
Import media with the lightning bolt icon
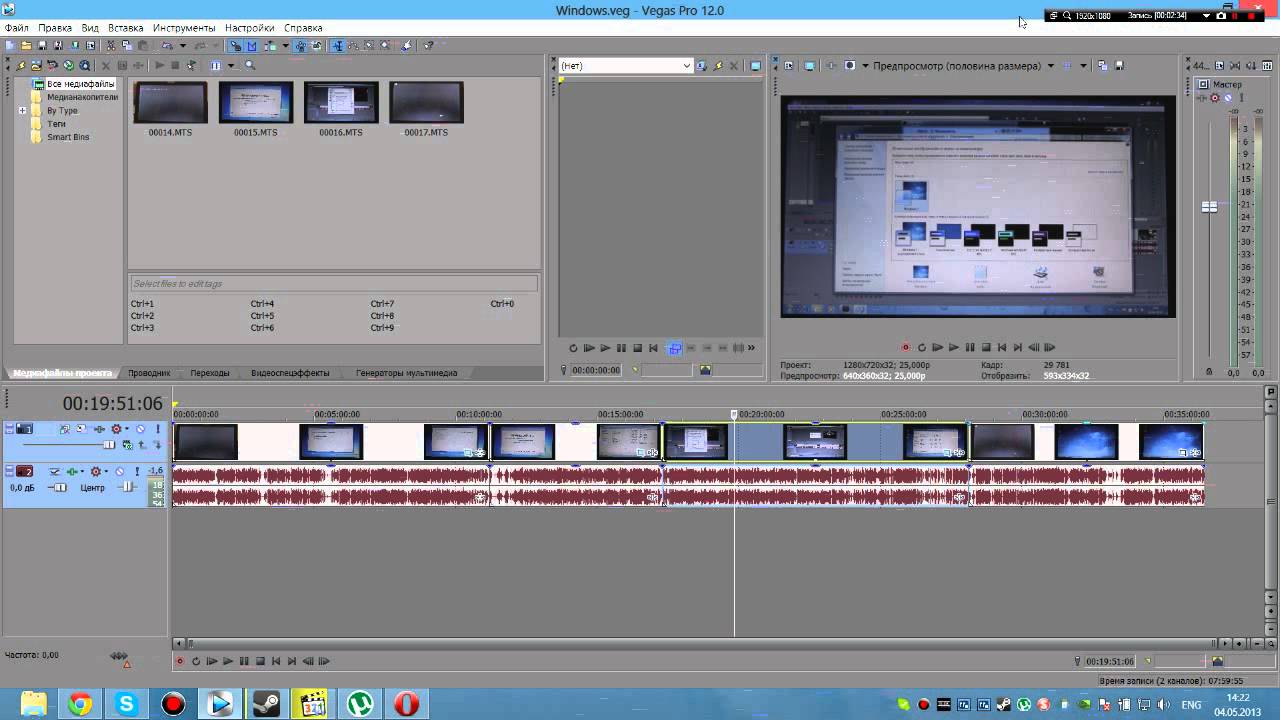tap(21, 65)
